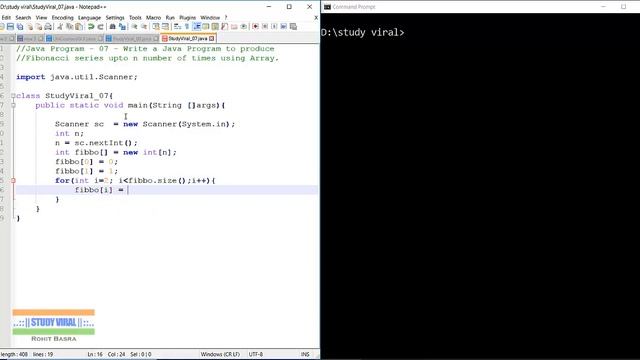Open the Function List toolbar icon
This screenshot has width=640, height=360.
pyautogui.click(x=224, y=27)
